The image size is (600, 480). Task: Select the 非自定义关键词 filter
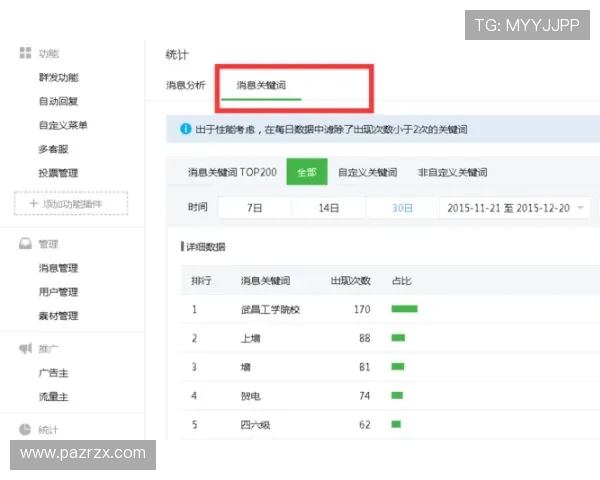453,172
